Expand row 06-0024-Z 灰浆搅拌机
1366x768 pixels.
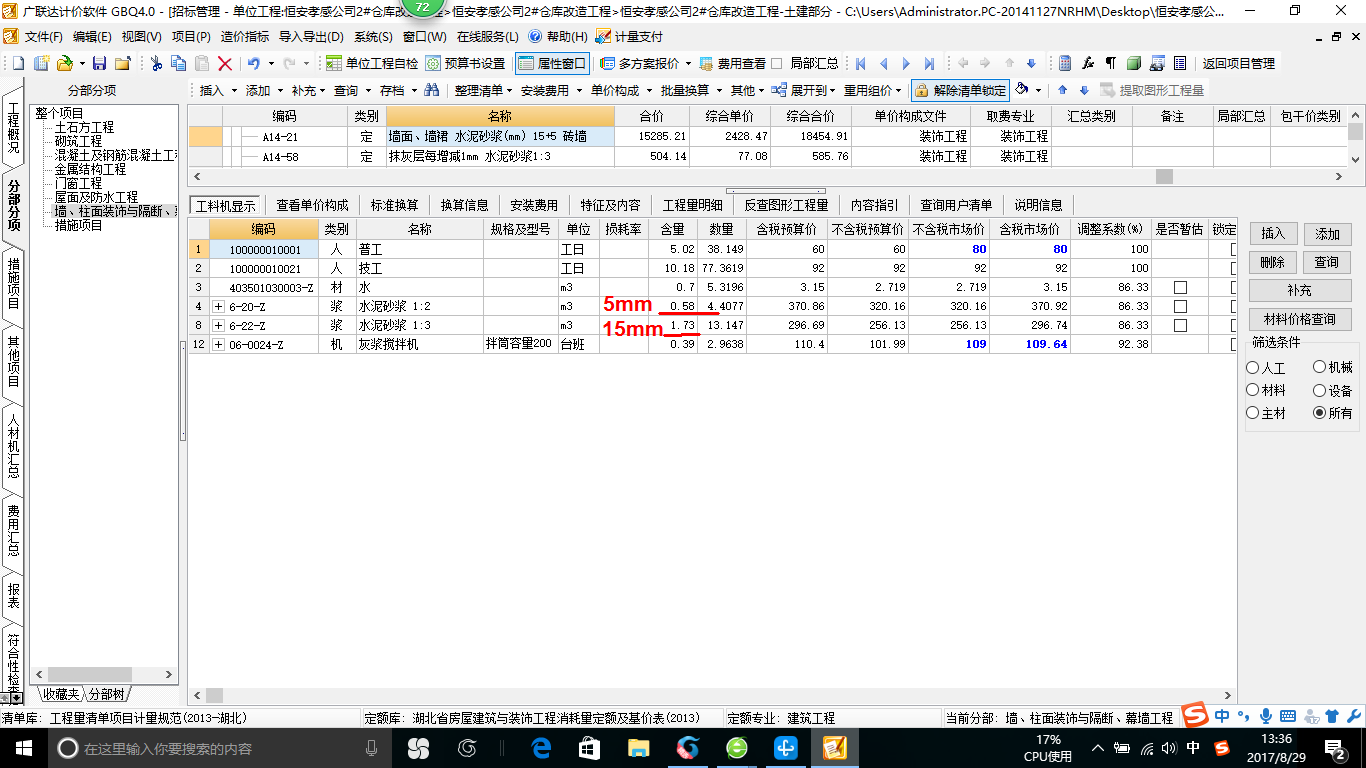click(x=218, y=344)
